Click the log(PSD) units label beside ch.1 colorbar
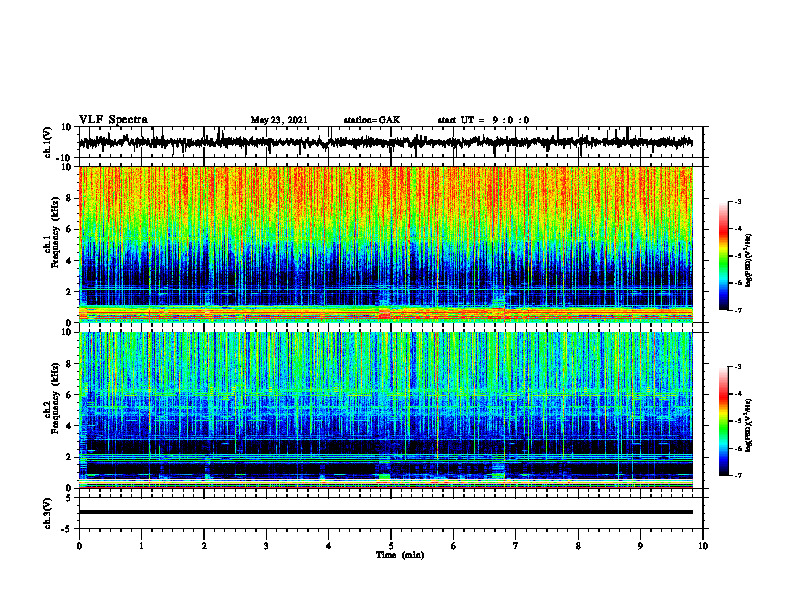This screenshot has width=792, height=612. (x=749, y=261)
